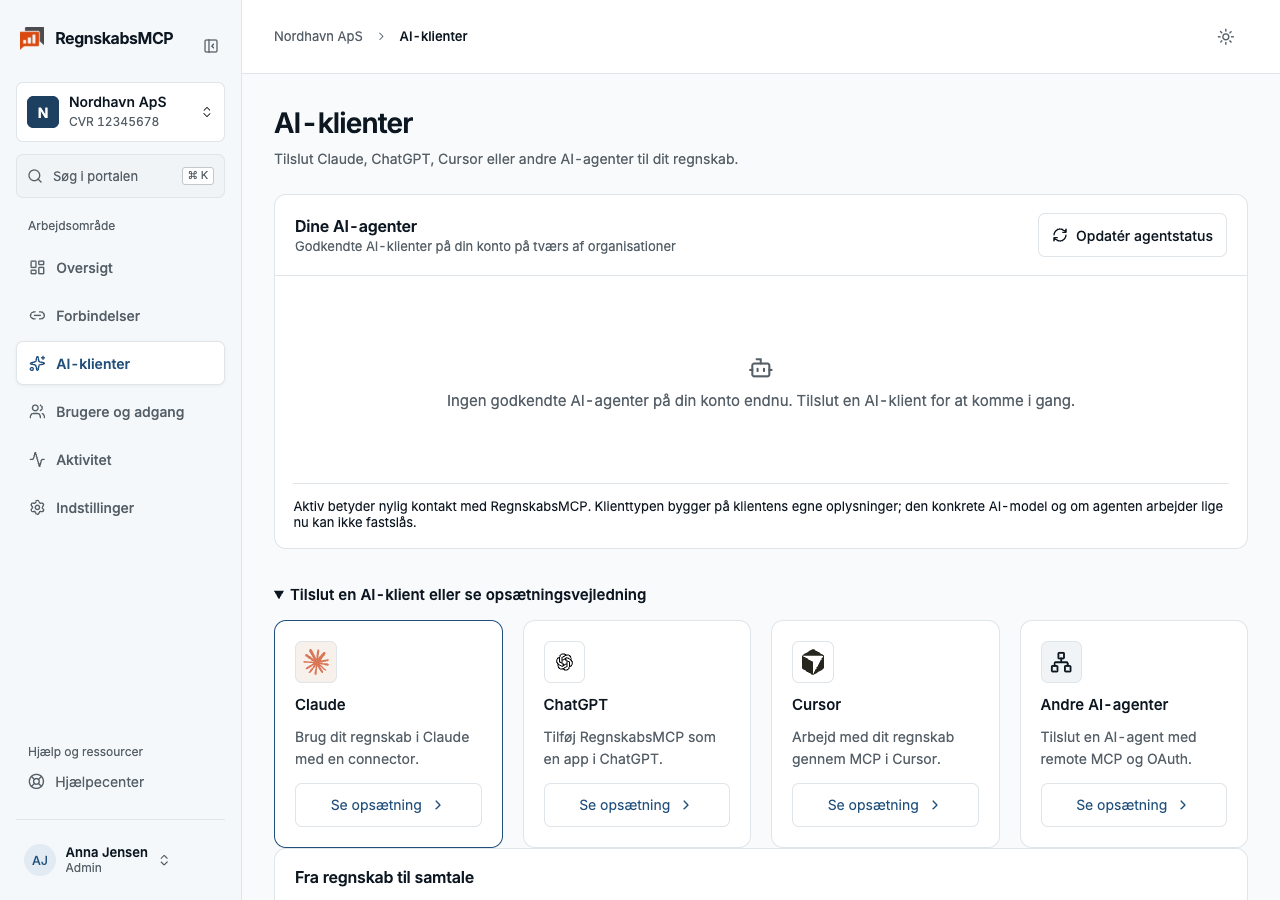1280x900 pixels.
Task: Click the ChatGPT logo icon
Action: (x=564, y=662)
